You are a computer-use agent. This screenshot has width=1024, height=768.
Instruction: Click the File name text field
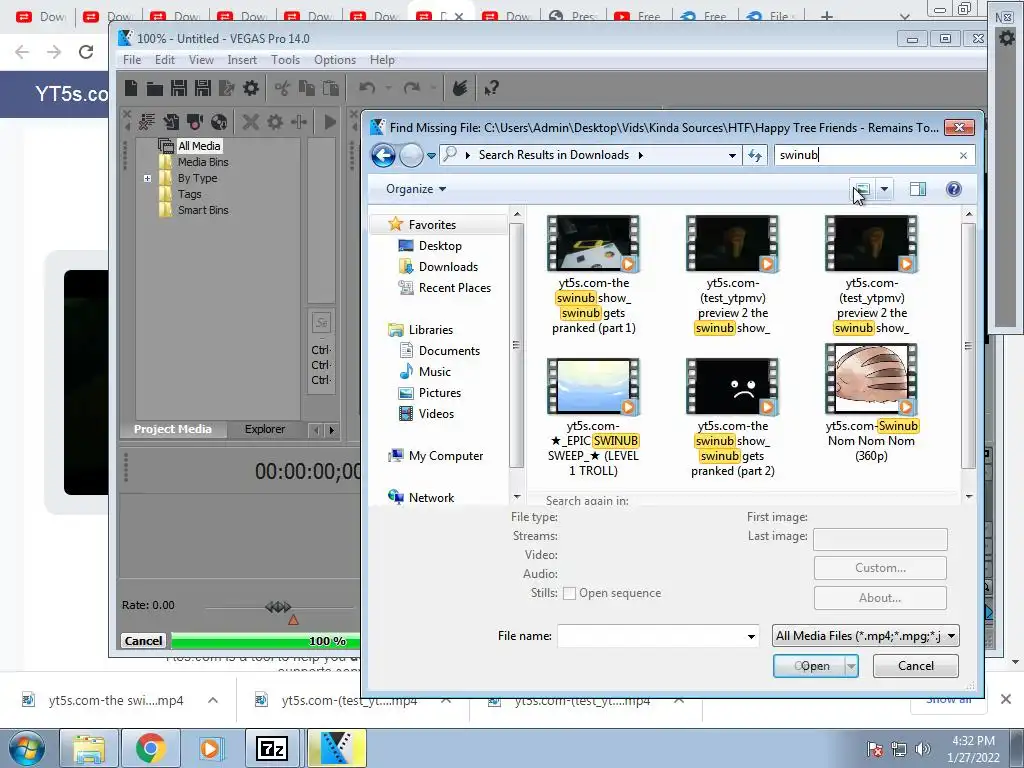[x=650, y=636]
